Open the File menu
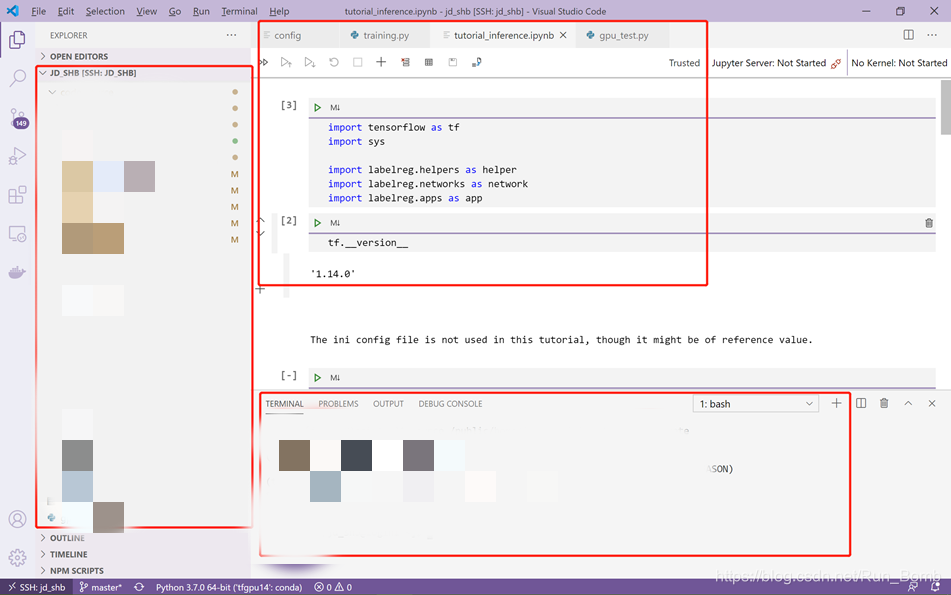Image resolution: width=951 pixels, height=595 pixels. 38,11
